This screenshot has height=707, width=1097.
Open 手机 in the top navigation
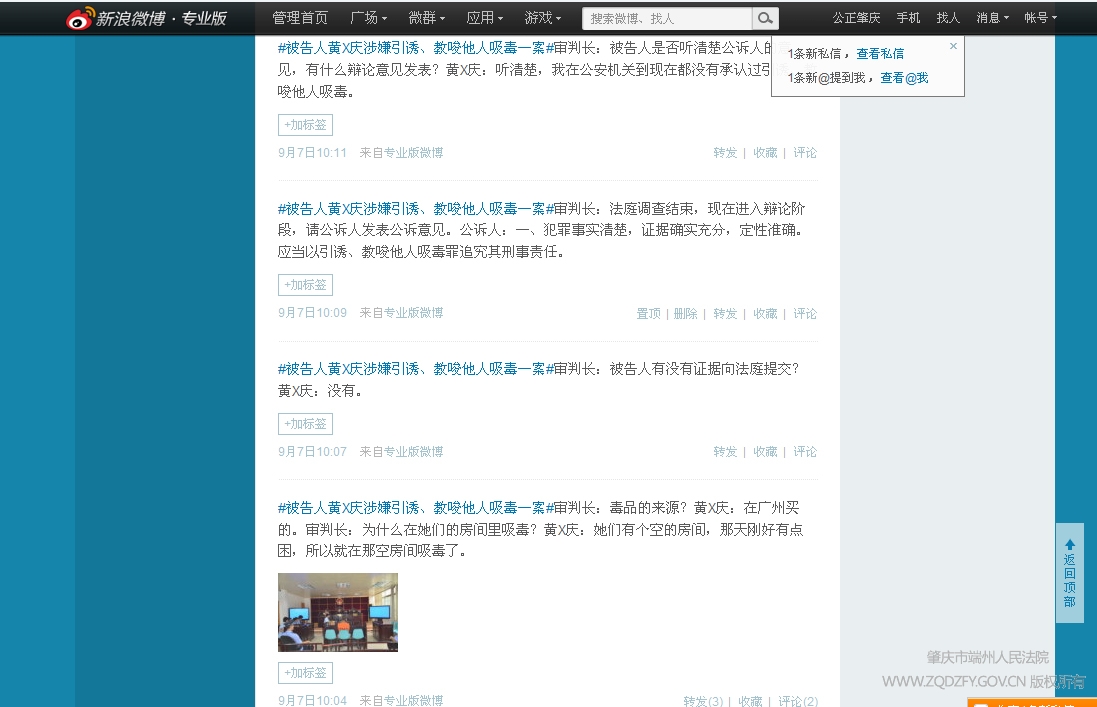(908, 18)
